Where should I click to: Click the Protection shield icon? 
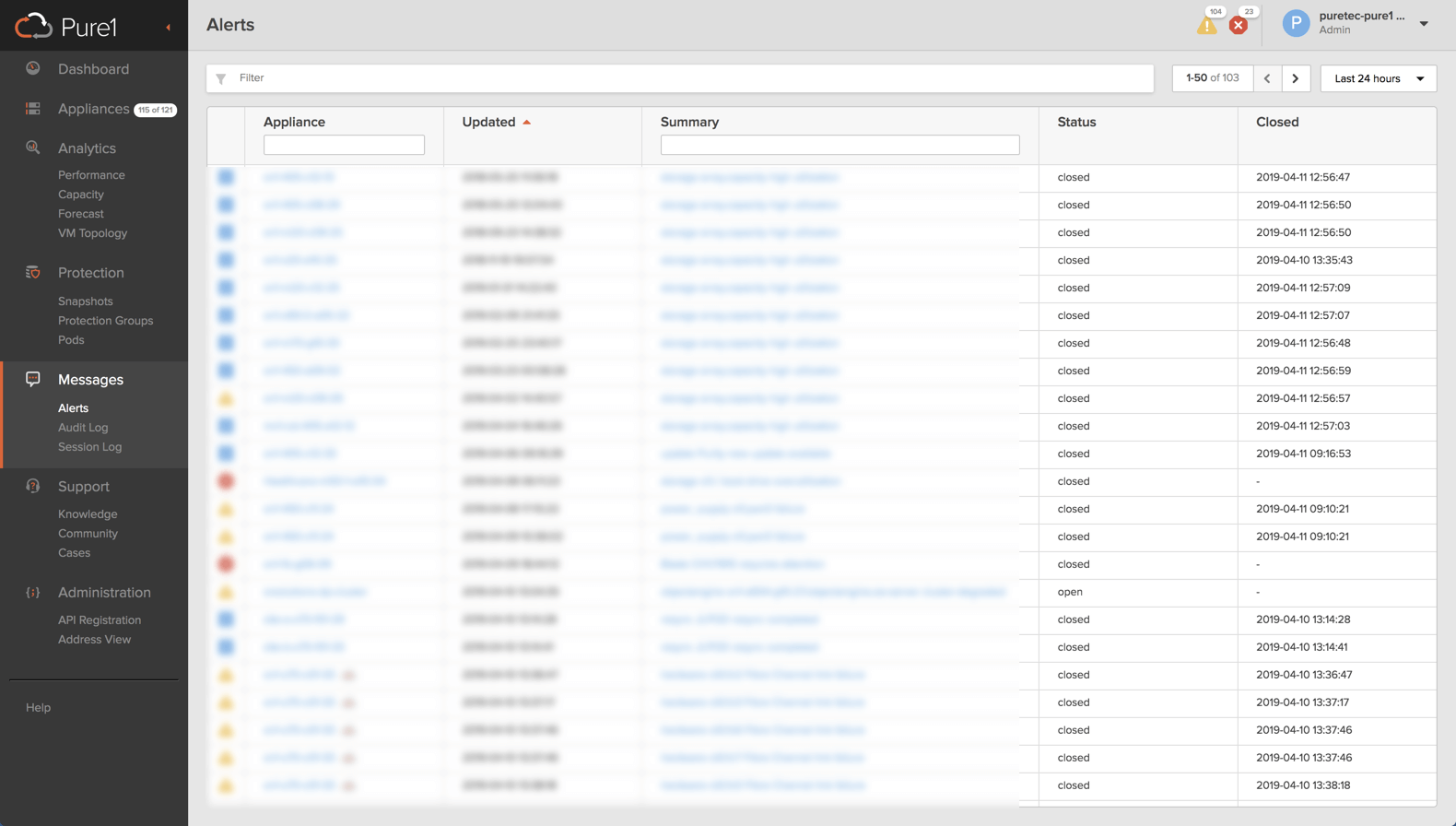33,273
